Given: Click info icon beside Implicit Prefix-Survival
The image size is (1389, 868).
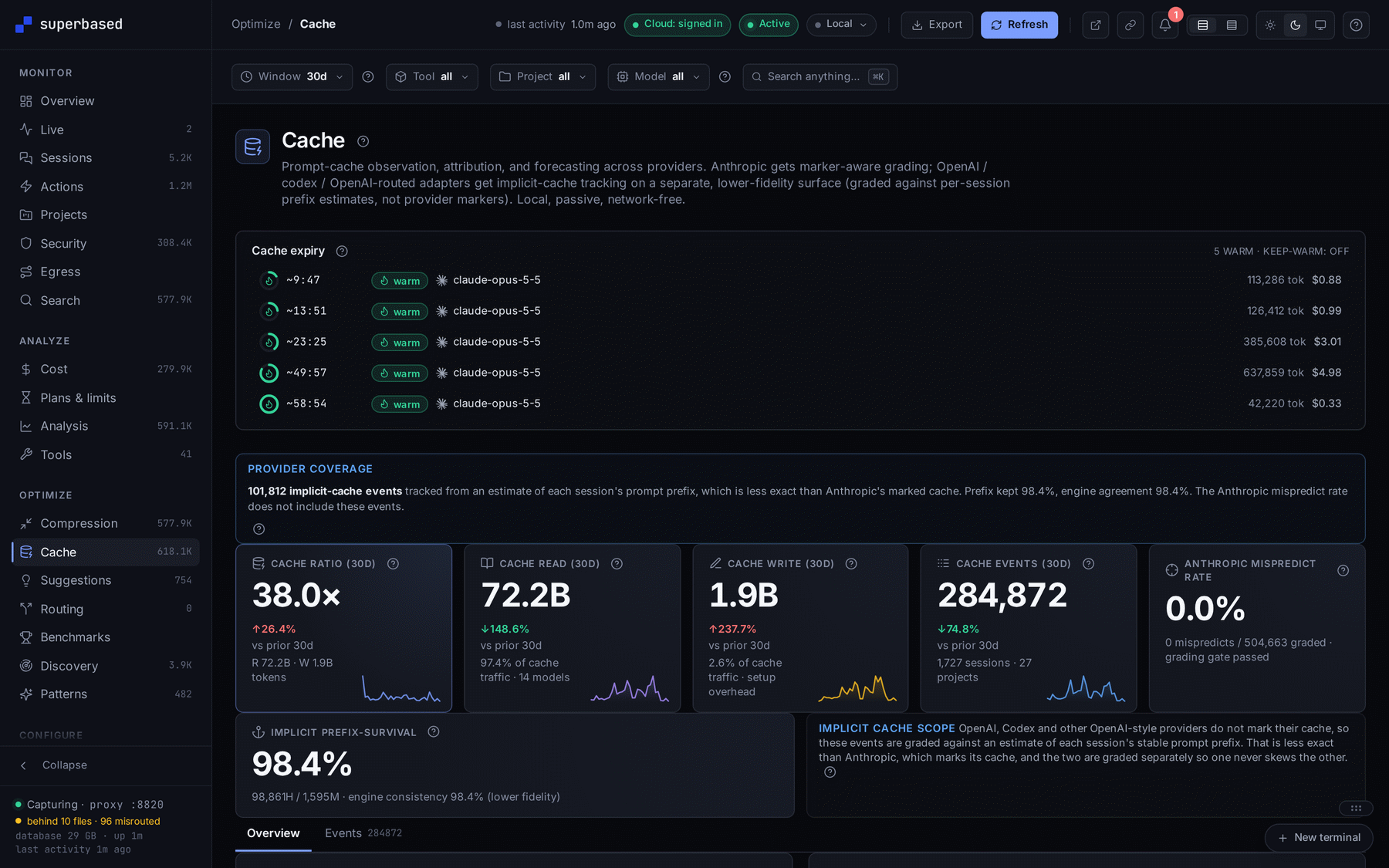Looking at the screenshot, I should [434, 732].
